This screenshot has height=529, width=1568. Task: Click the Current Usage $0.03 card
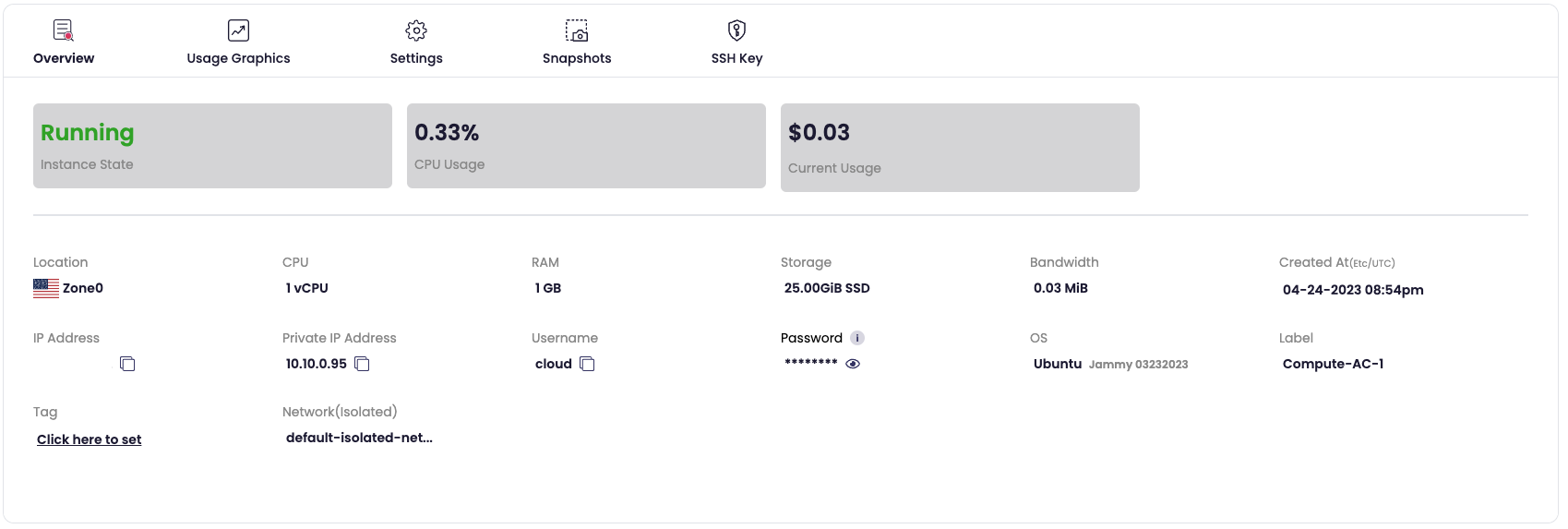coord(960,148)
